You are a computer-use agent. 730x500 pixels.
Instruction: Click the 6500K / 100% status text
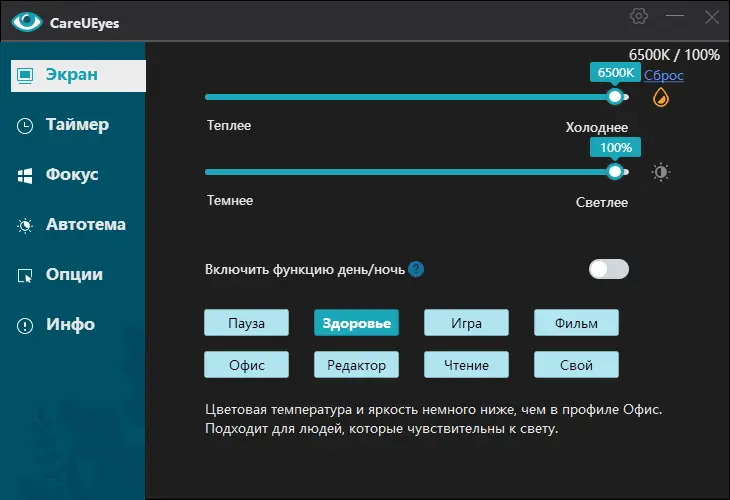pyautogui.click(x=674, y=55)
